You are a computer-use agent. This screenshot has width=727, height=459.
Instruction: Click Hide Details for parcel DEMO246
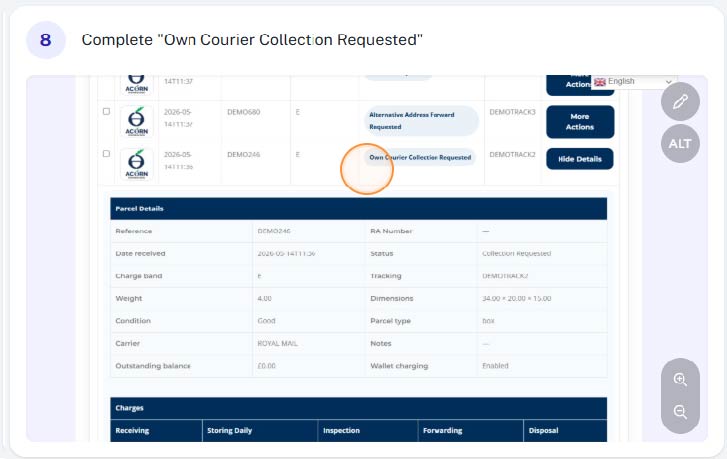pyautogui.click(x=580, y=159)
